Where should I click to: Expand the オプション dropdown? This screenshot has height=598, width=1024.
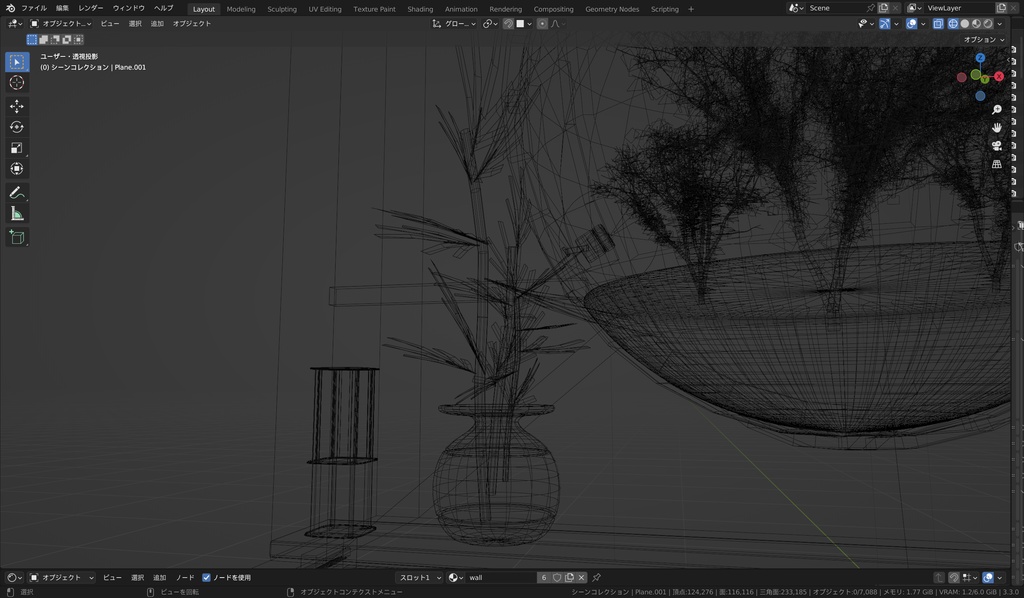[x=984, y=40]
